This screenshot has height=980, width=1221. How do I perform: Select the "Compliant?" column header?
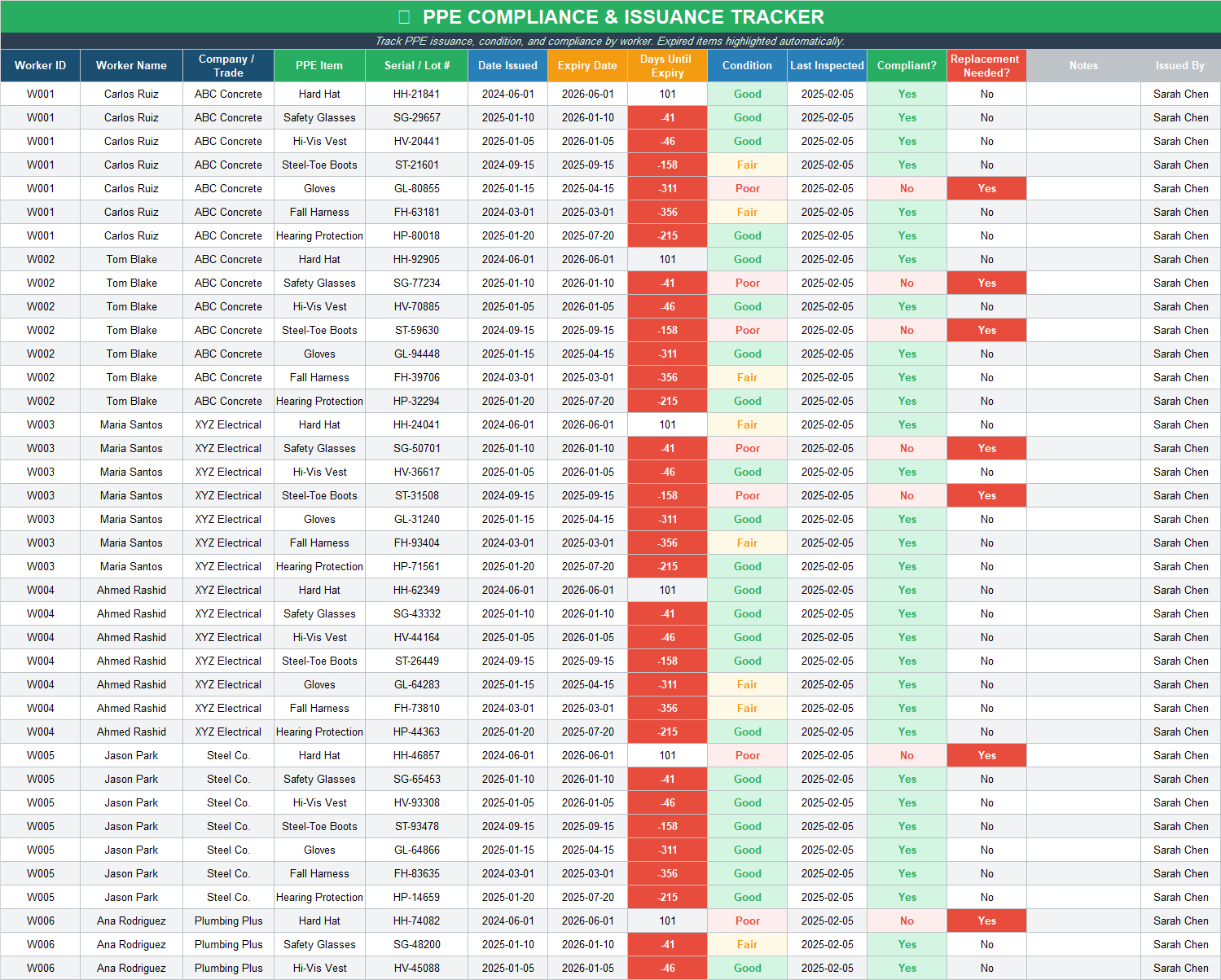click(907, 66)
